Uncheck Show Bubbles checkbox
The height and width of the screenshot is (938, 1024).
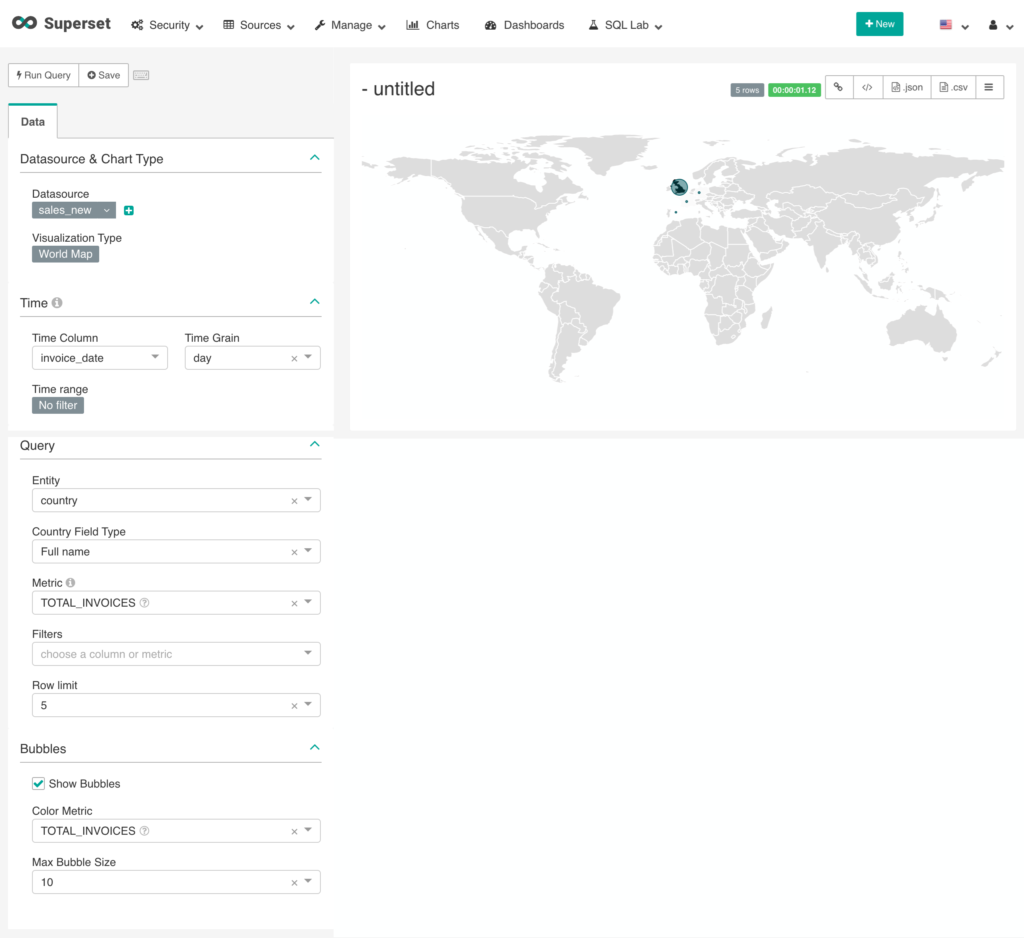[39, 783]
